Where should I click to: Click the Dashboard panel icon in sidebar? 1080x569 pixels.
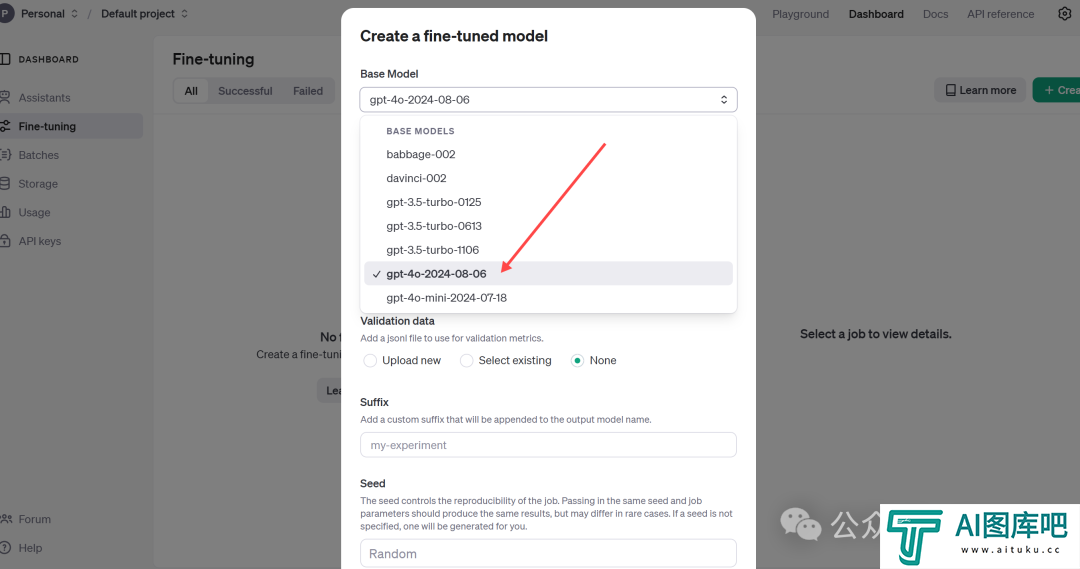pyautogui.click(x=5, y=59)
